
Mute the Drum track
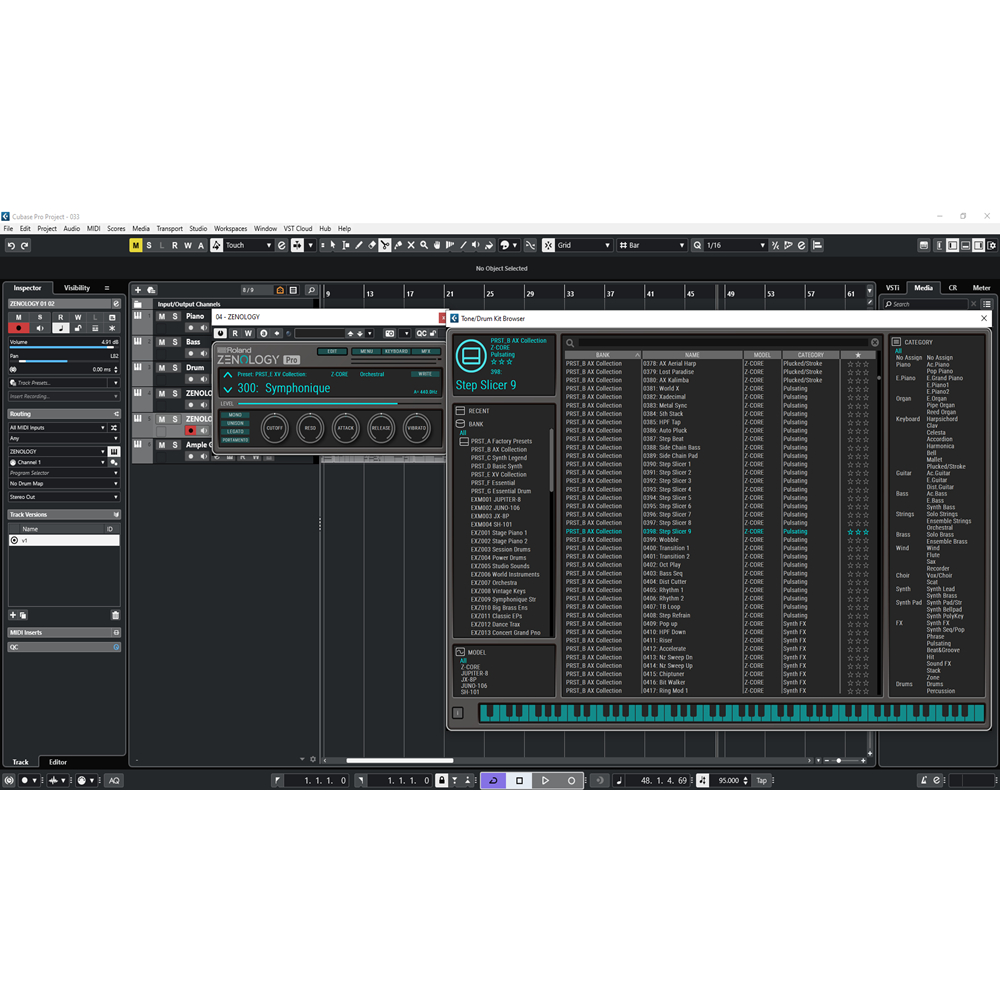click(162, 368)
